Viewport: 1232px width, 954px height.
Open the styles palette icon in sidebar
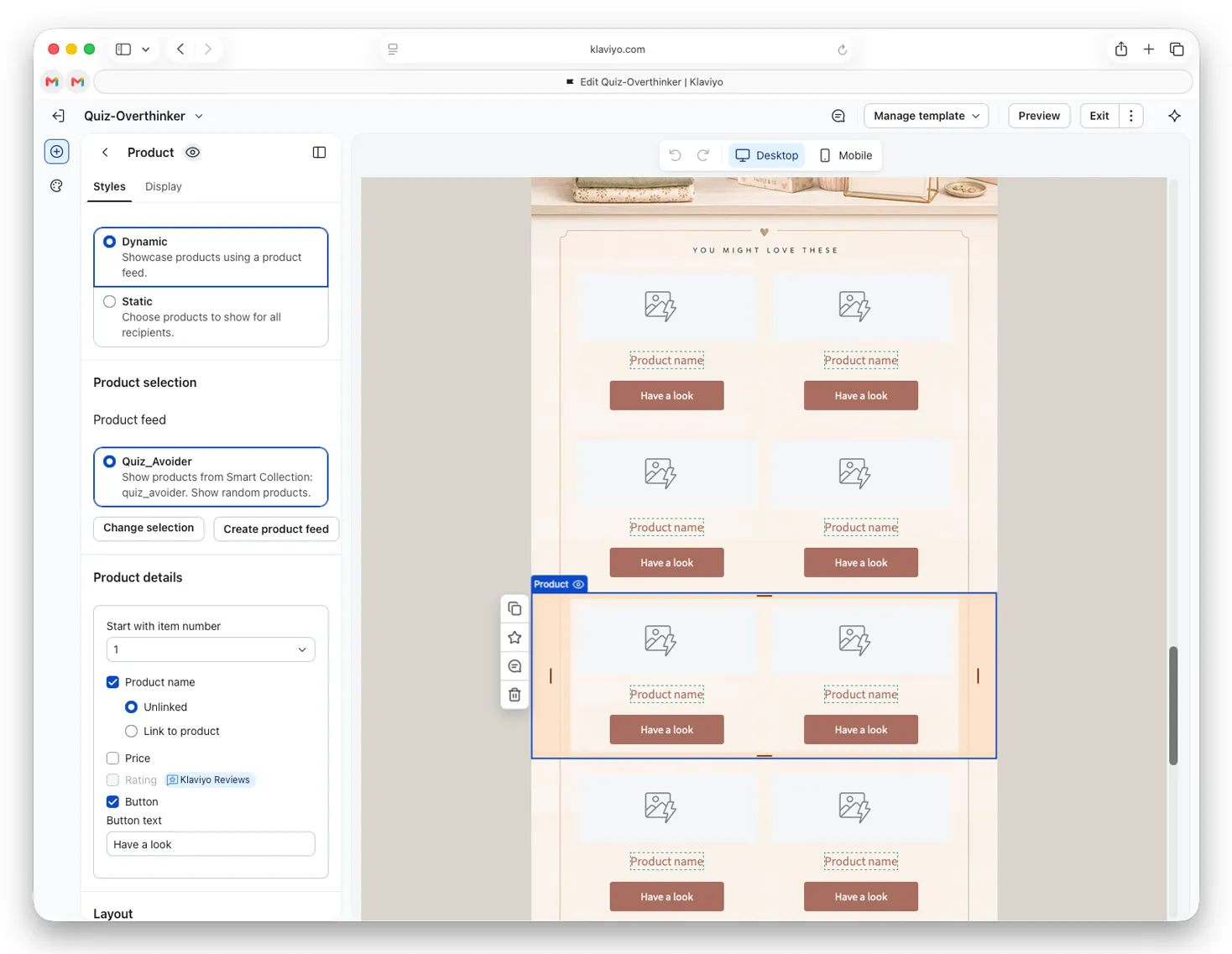56,186
